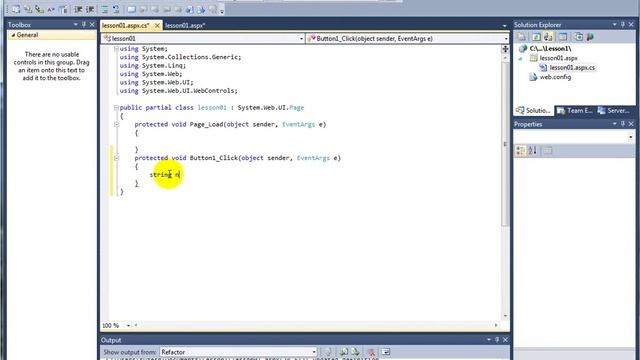Click Clear All output icon
Viewport: 640px width, 360px height.
point(371,352)
